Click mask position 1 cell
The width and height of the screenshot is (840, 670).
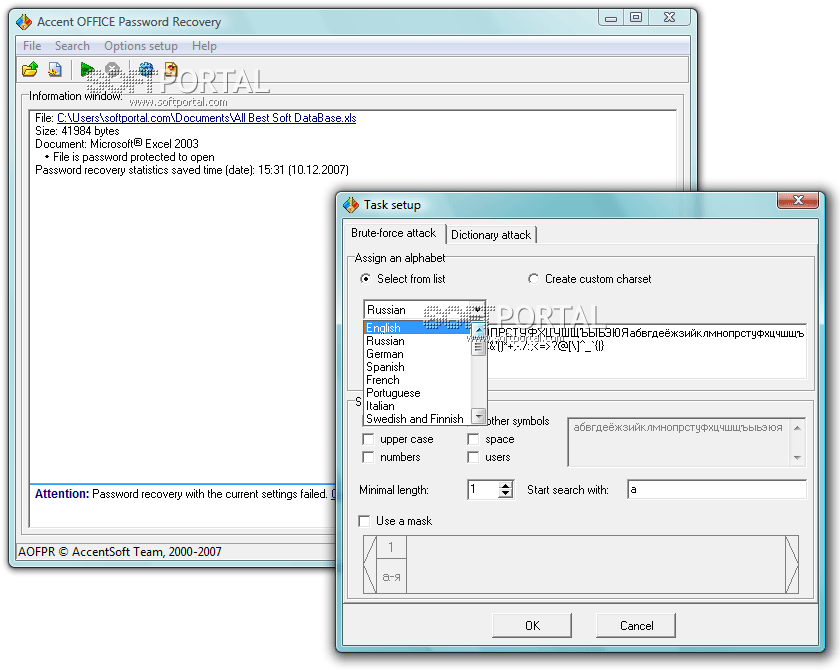[391, 547]
